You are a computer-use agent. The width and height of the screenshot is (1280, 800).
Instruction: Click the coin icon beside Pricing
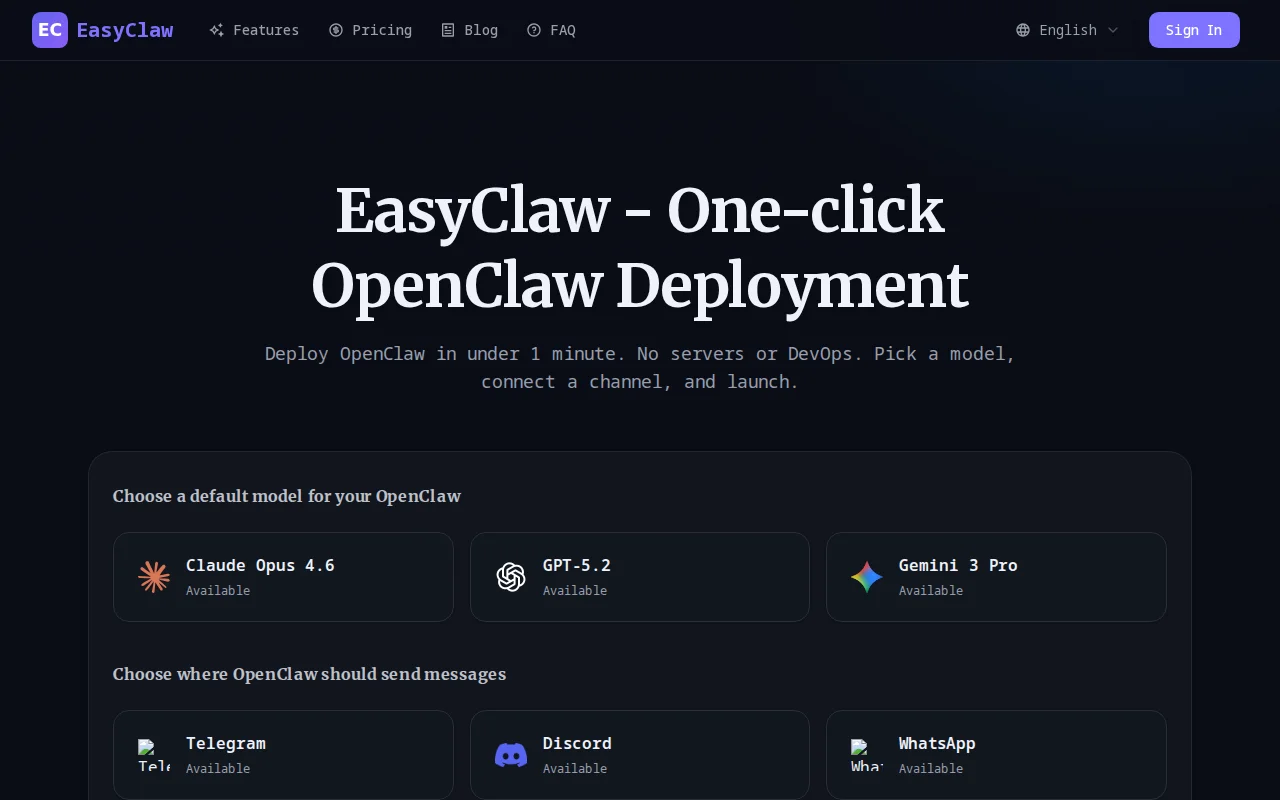coord(336,30)
